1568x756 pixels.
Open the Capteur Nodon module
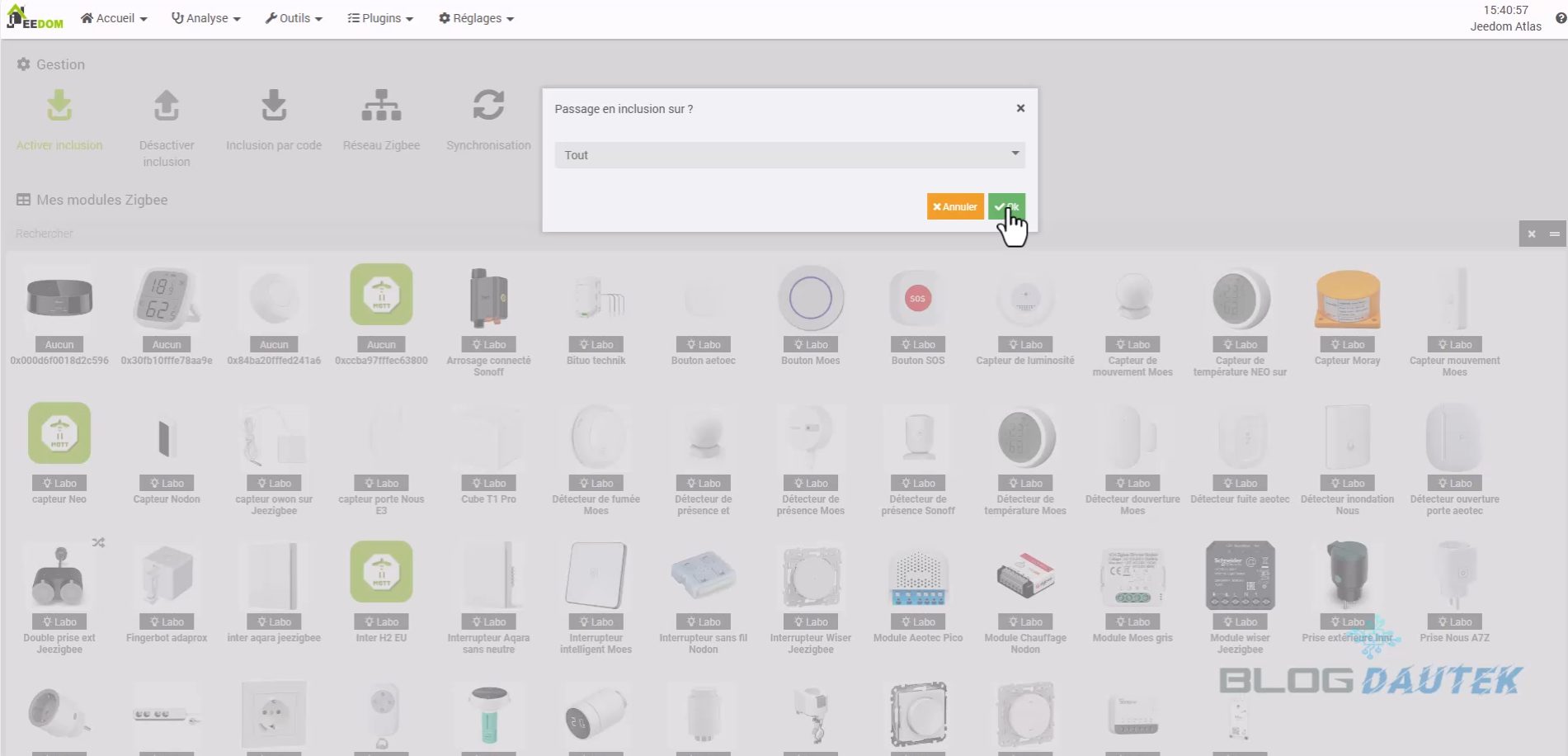point(167,454)
